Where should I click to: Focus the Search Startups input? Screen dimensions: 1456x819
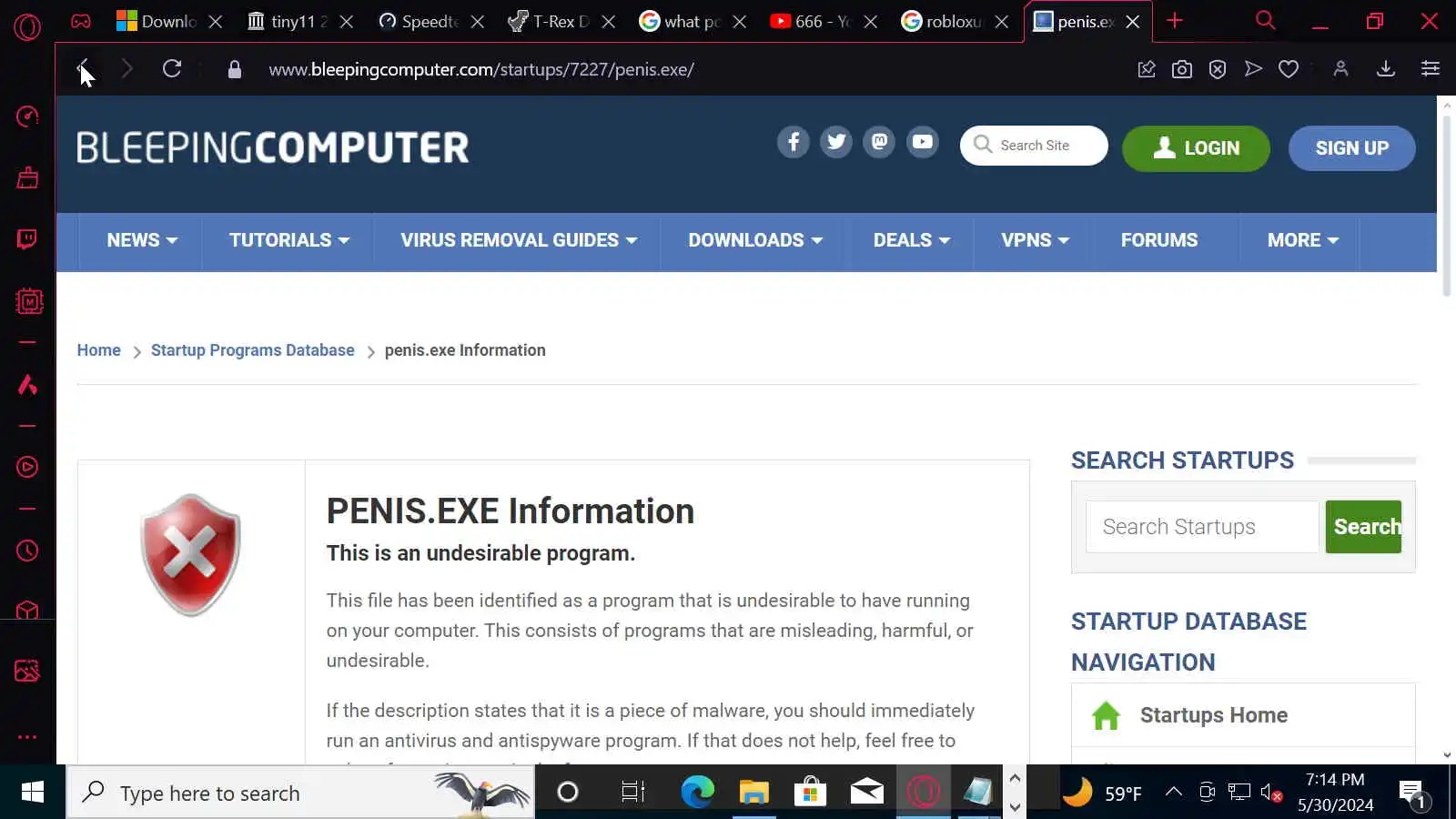coord(1202,527)
